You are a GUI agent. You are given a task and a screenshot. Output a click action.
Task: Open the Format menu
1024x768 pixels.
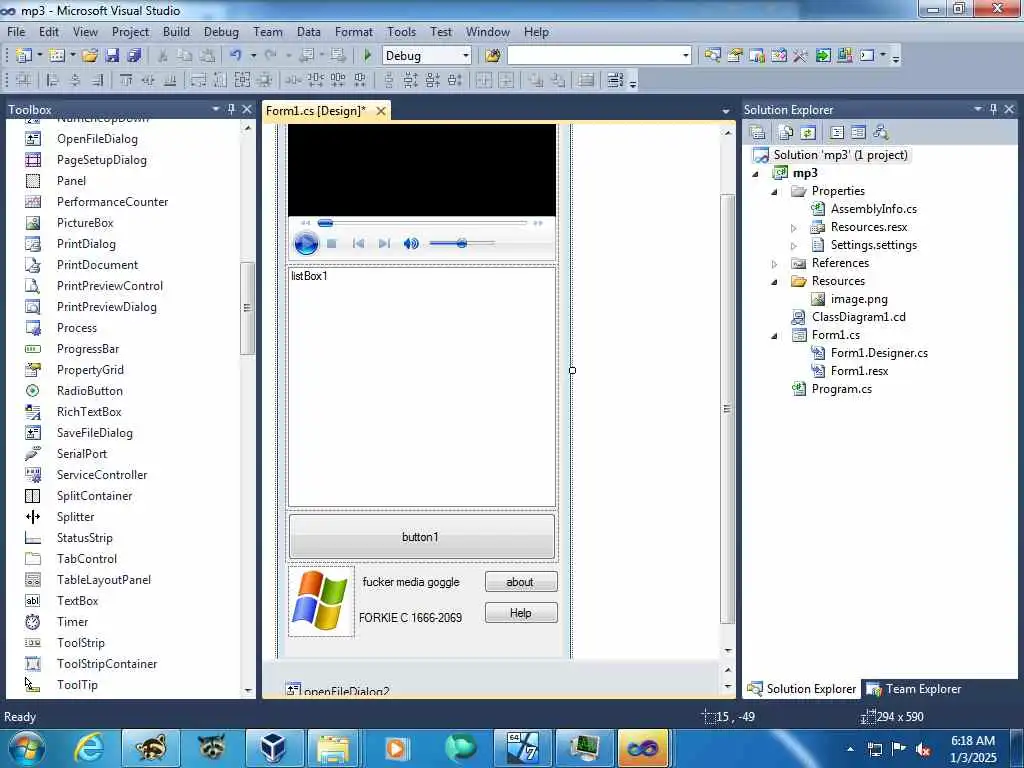[353, 31]
